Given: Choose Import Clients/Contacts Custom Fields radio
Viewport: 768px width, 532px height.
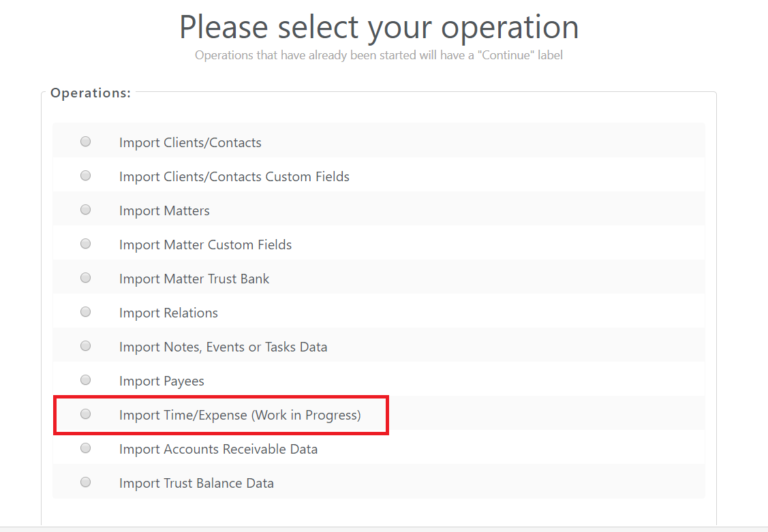Looking at the screenshot, I should pos(86,176).
